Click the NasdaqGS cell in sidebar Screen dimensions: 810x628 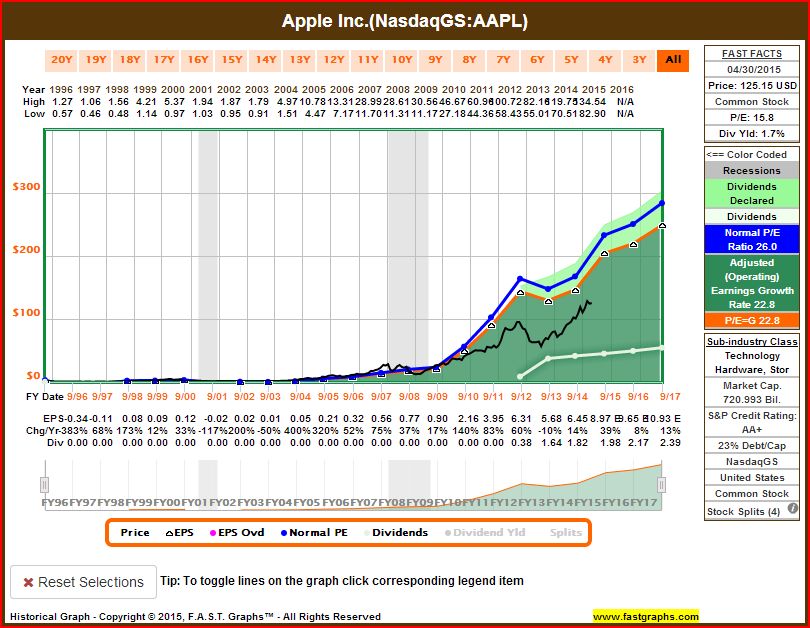click(x=752, y=462)
